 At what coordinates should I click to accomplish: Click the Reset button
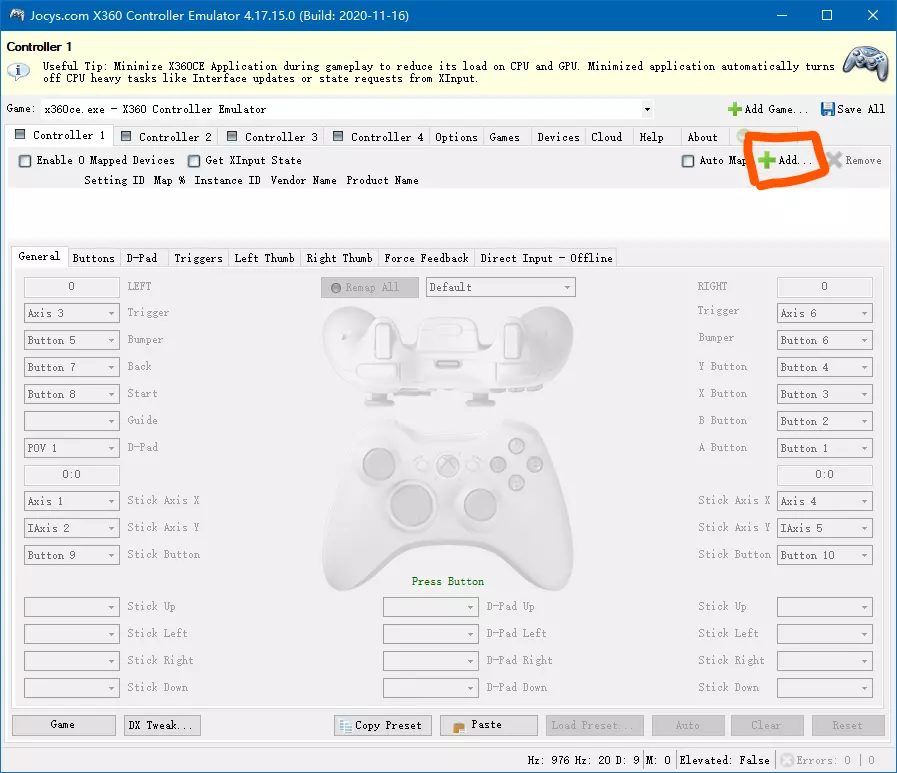tap(848, 725)
